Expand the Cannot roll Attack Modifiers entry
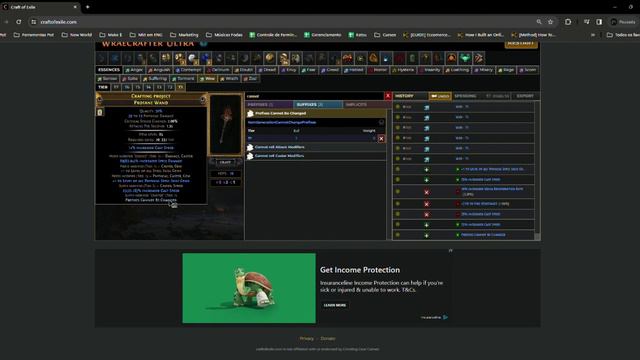 click(x=316, y=147)
